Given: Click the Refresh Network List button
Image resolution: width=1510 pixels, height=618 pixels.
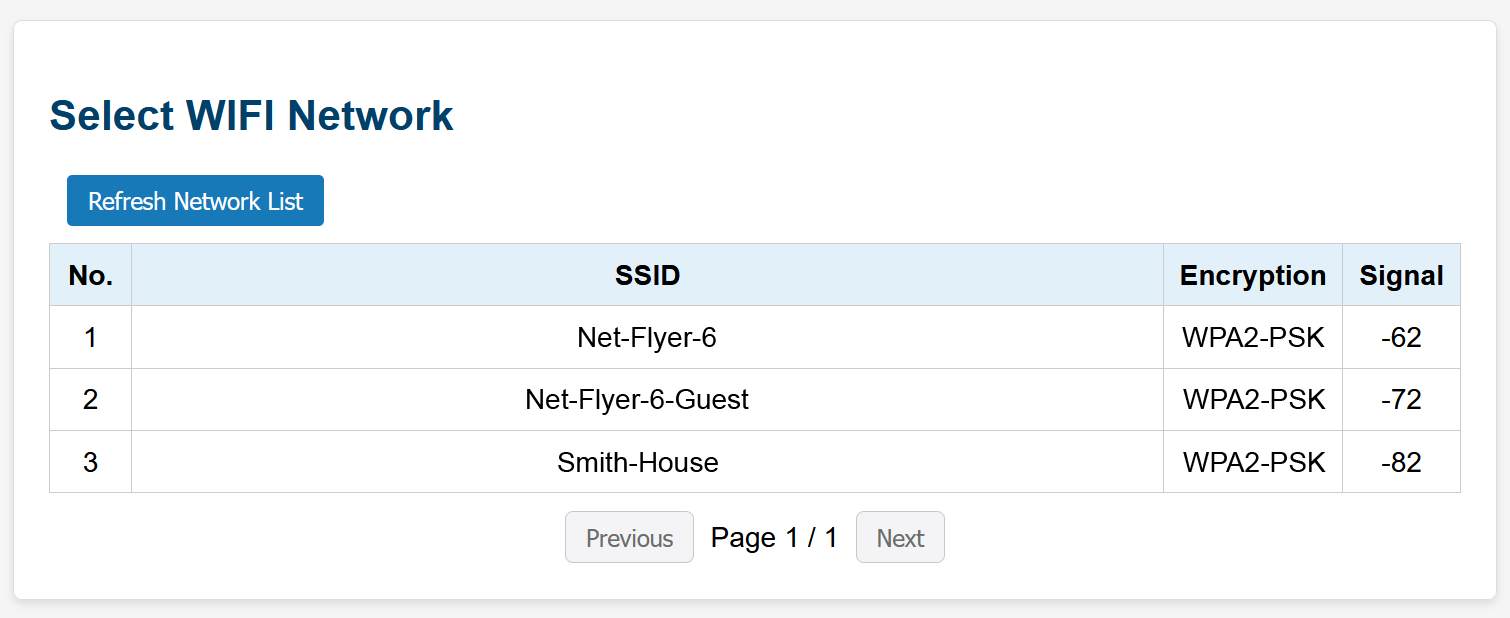Looking at the screenshot, I should coord(195,201).
